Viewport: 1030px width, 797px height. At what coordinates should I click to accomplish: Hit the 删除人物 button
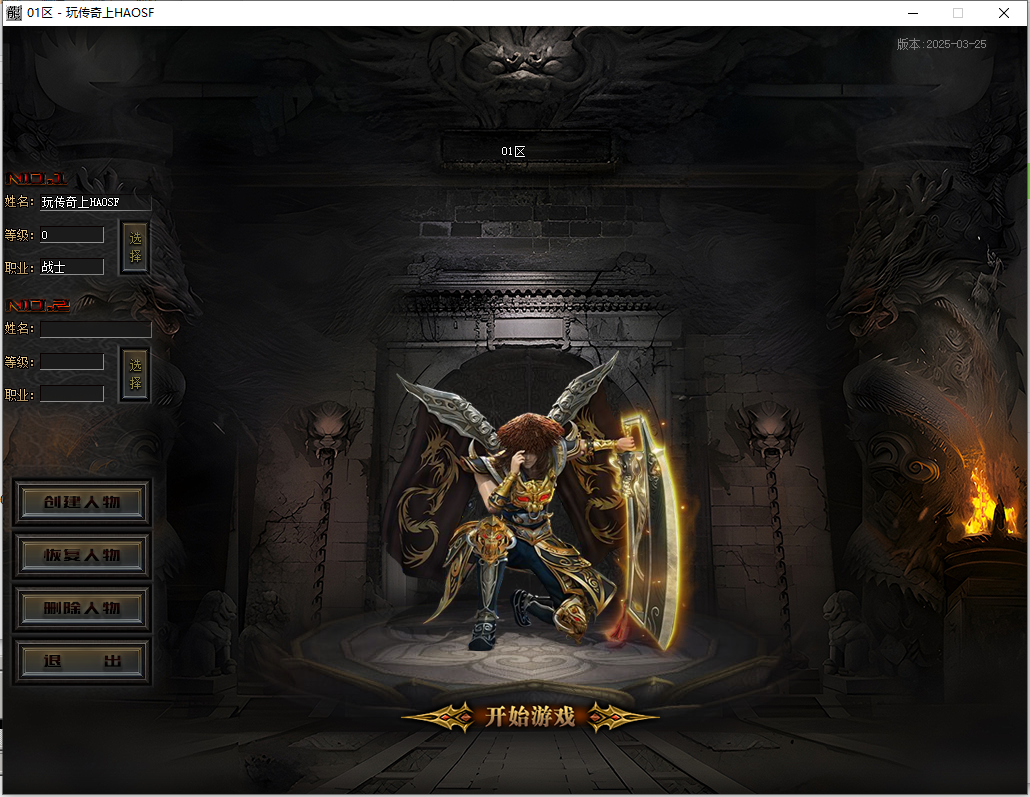82,608
